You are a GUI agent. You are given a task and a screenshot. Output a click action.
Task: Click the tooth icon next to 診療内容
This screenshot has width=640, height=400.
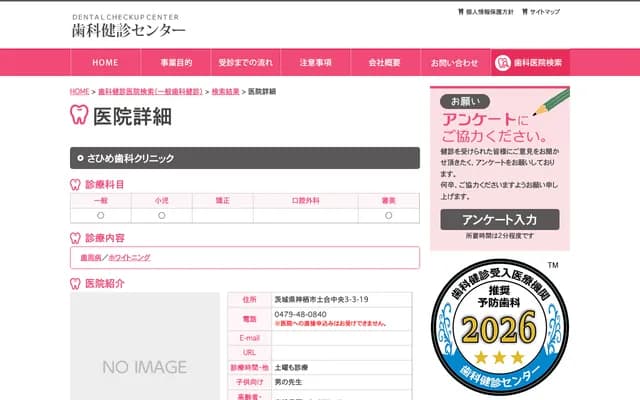(75, 238)
